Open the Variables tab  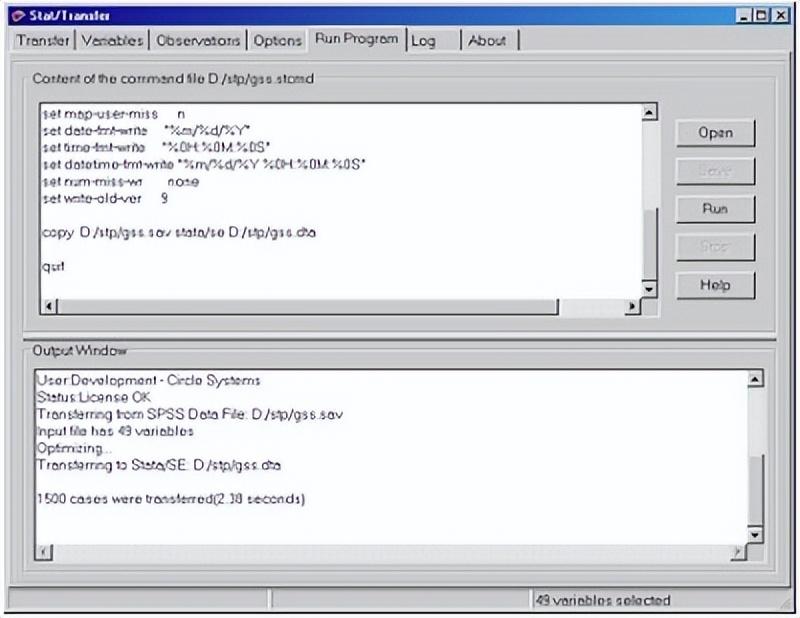(x=112, y=40)
